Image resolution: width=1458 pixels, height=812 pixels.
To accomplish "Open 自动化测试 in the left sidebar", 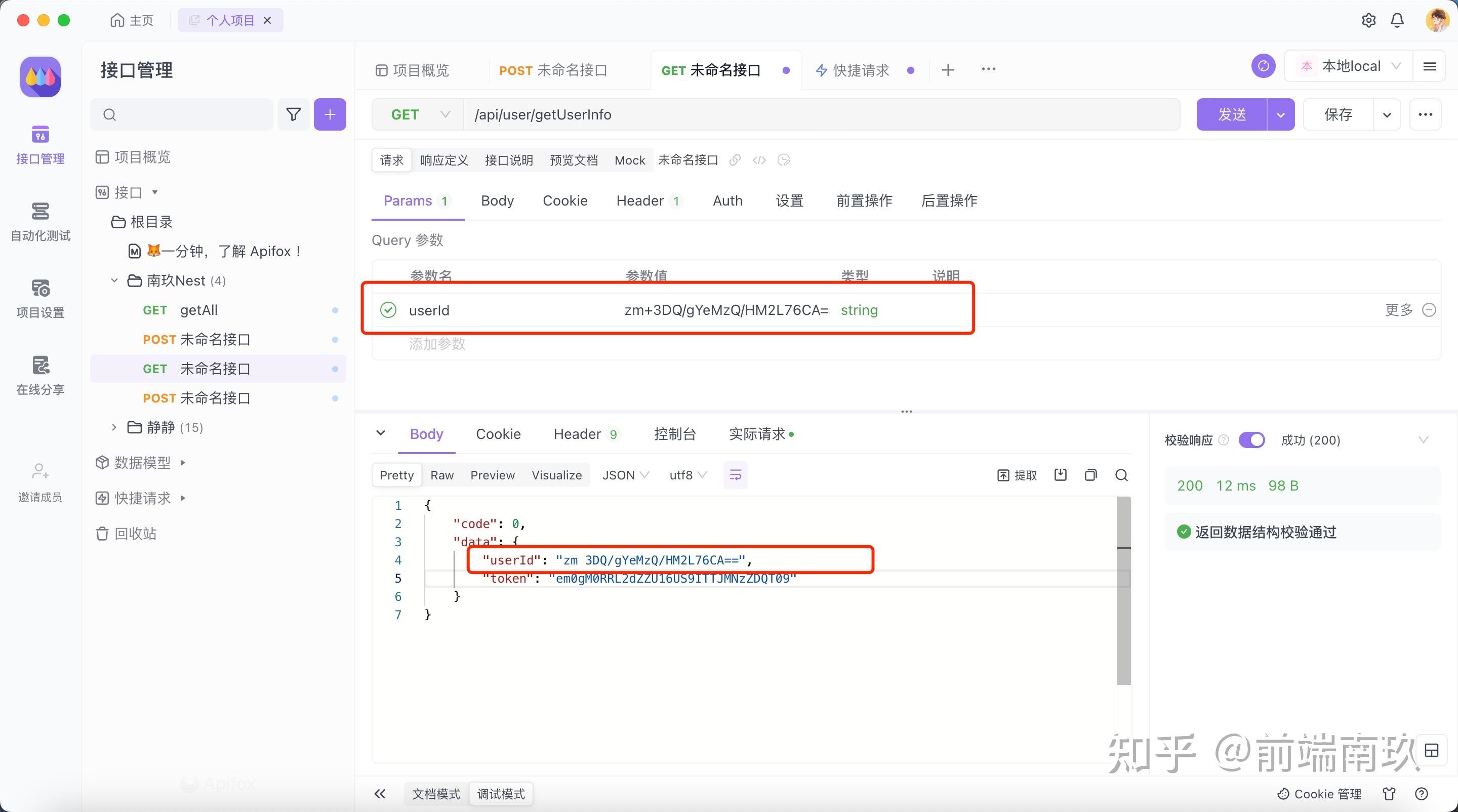I will pos(40,222).
